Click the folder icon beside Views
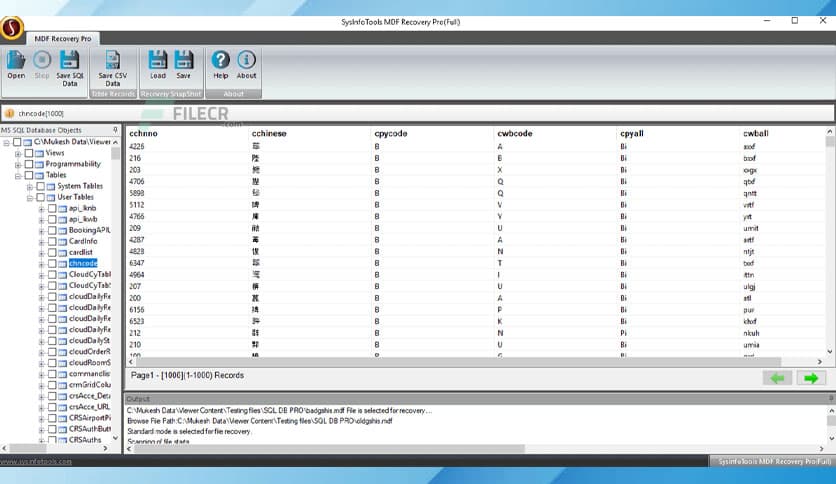836x484 pixels. (x=39, y=153)
